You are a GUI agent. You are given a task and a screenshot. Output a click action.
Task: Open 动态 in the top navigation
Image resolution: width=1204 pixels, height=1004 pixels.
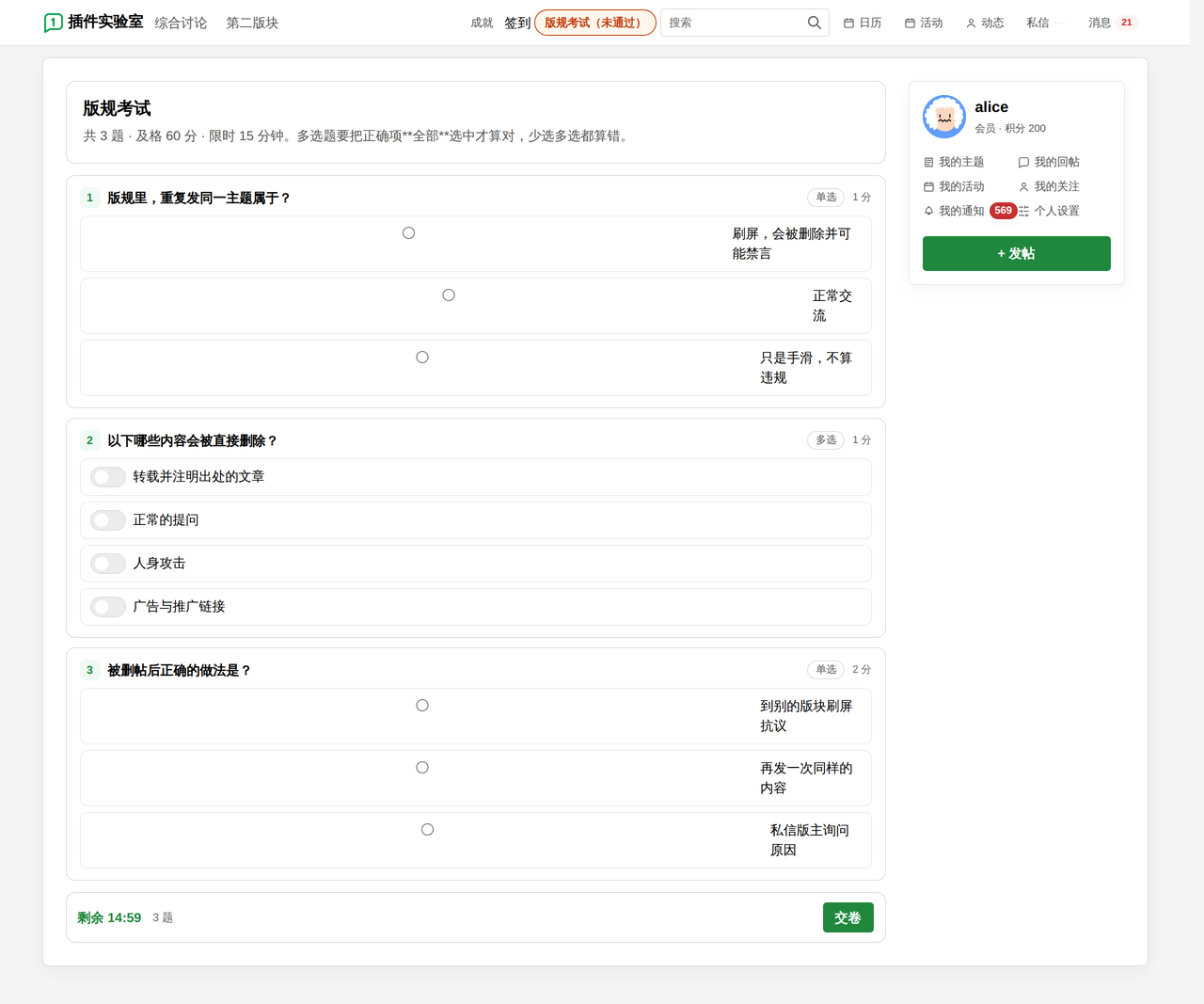pyautogui.click(x=985, y=23)
